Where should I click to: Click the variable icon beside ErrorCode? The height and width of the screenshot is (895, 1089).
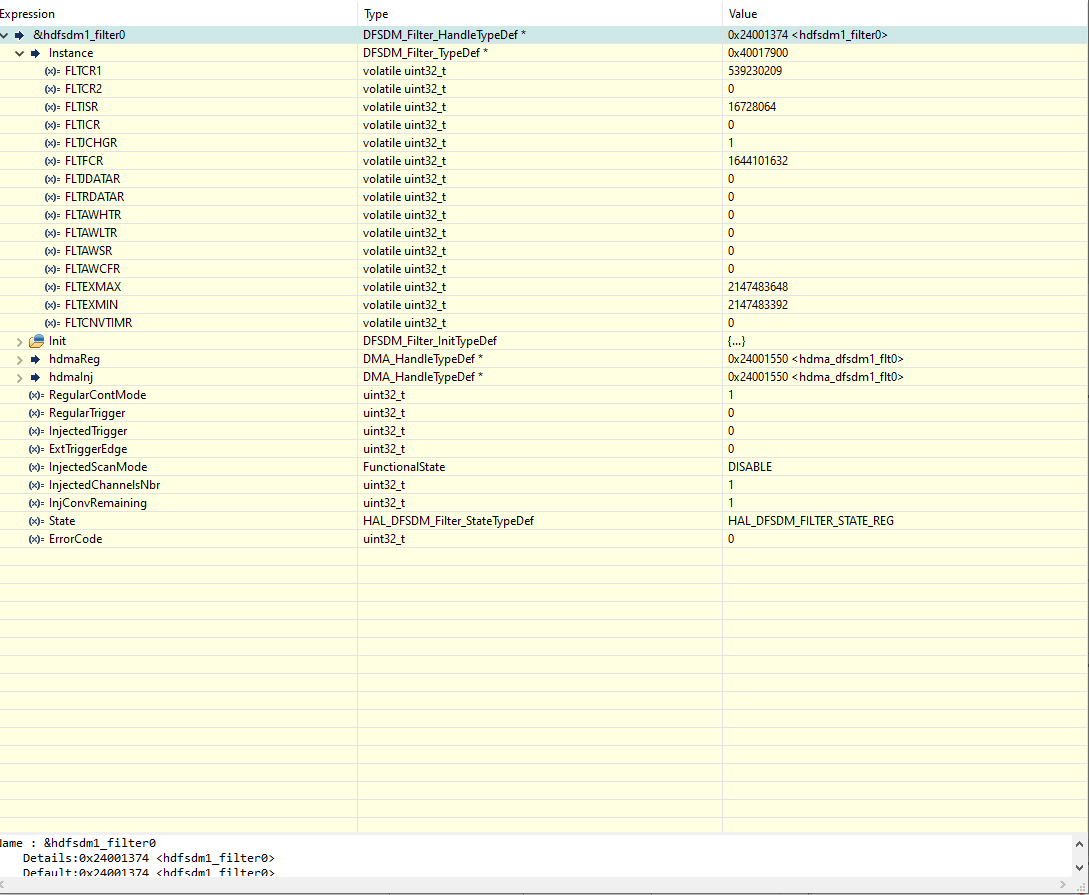coord(34,538)
